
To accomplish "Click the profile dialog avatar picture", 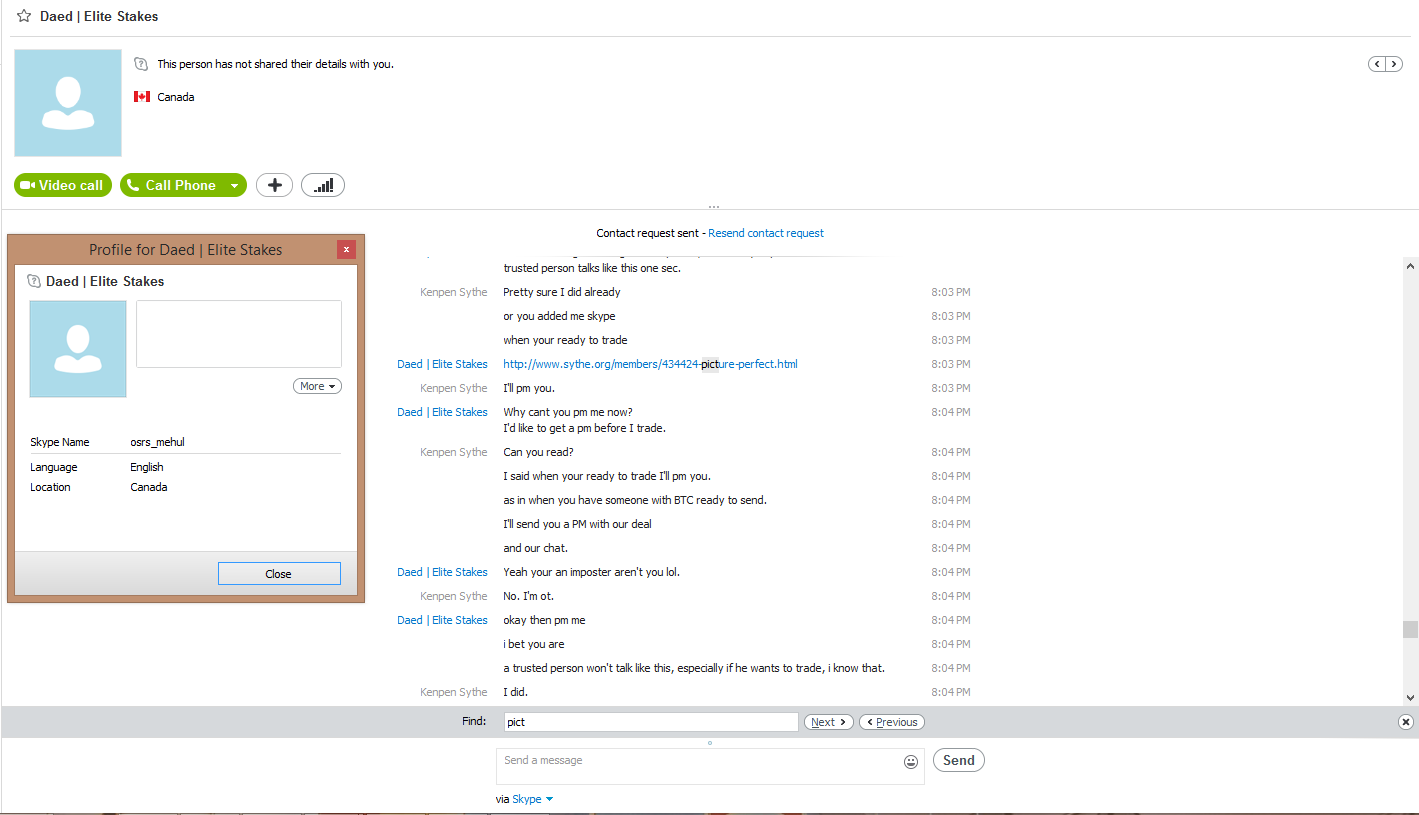I will (78, 349).
